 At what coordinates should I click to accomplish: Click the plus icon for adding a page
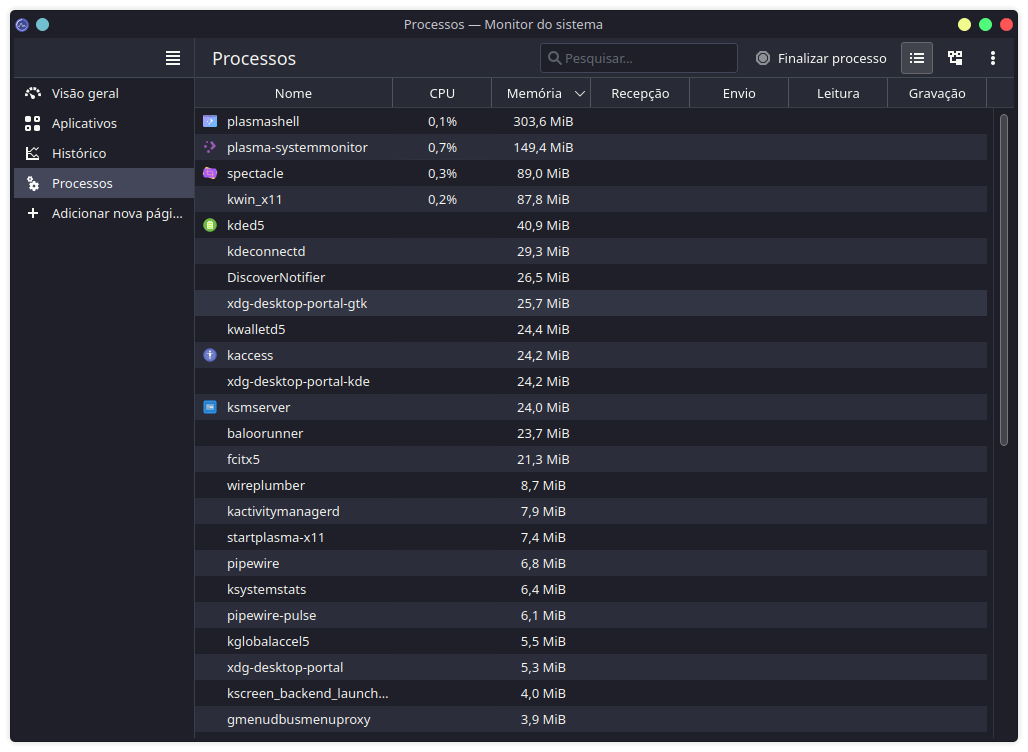[x=33, y=213]
